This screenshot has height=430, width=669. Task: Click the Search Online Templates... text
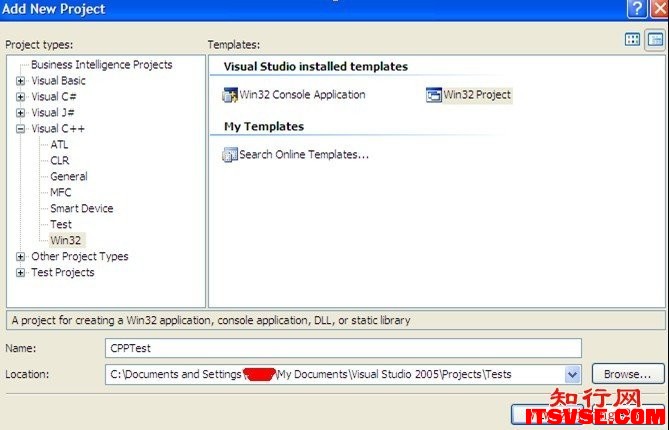click(304, 154)
